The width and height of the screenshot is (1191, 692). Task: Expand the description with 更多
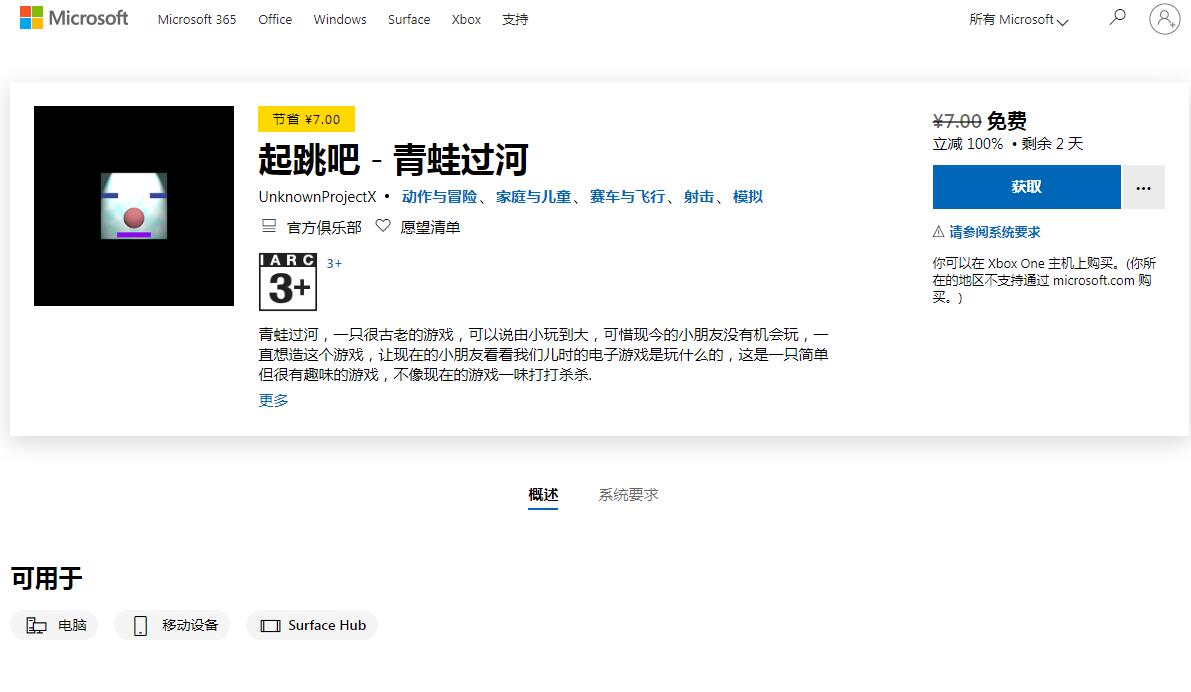[273, 400]
